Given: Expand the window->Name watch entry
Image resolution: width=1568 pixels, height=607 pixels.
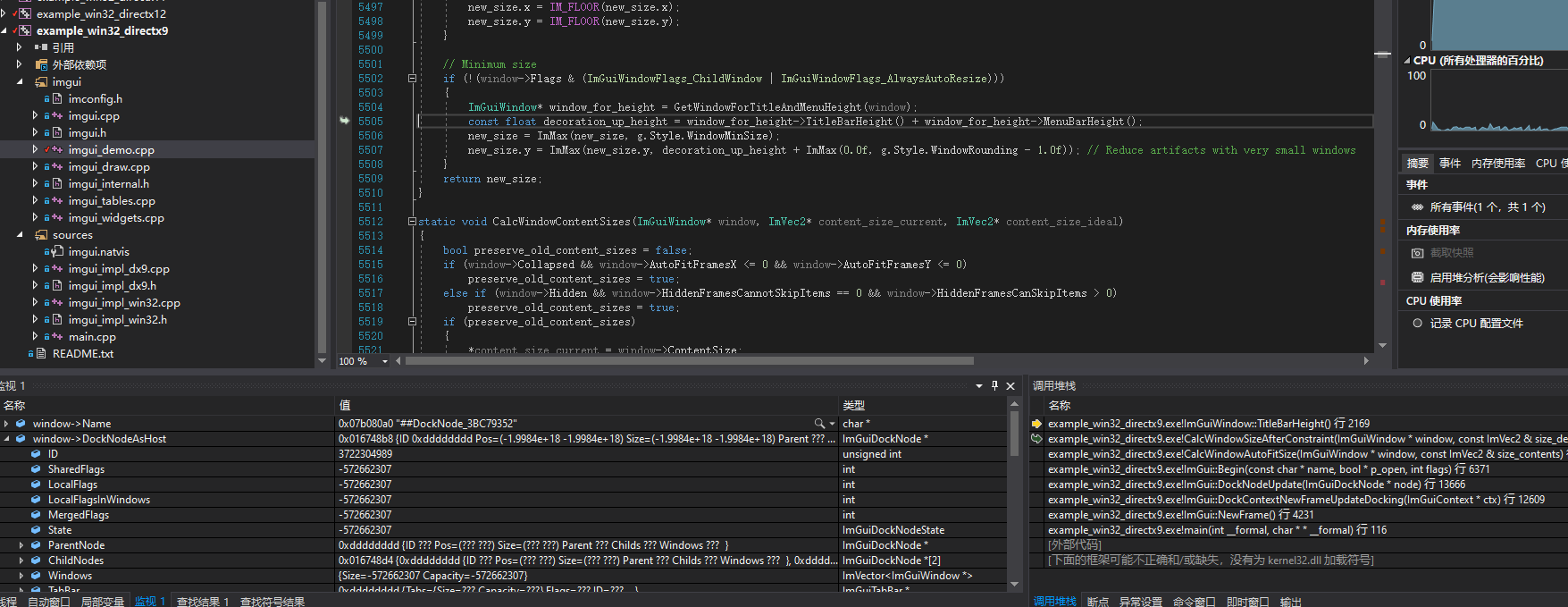Looking at the screenshot, I should coord(6,424).
